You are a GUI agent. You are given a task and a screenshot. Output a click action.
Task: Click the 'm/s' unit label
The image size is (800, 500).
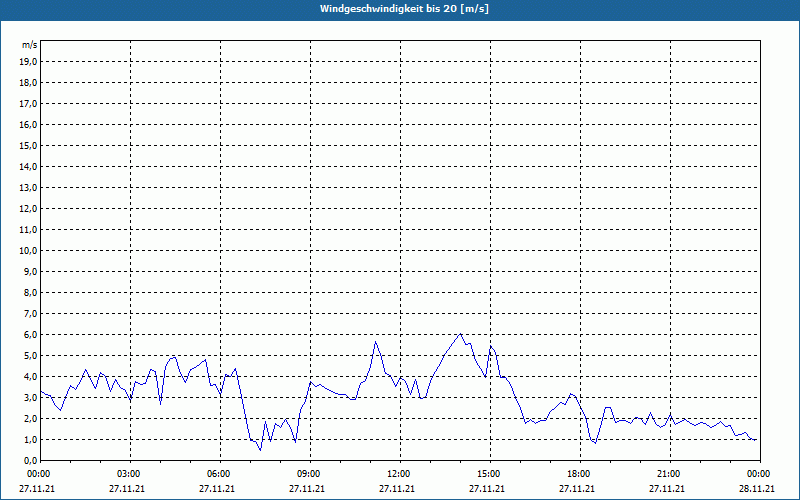30,45
